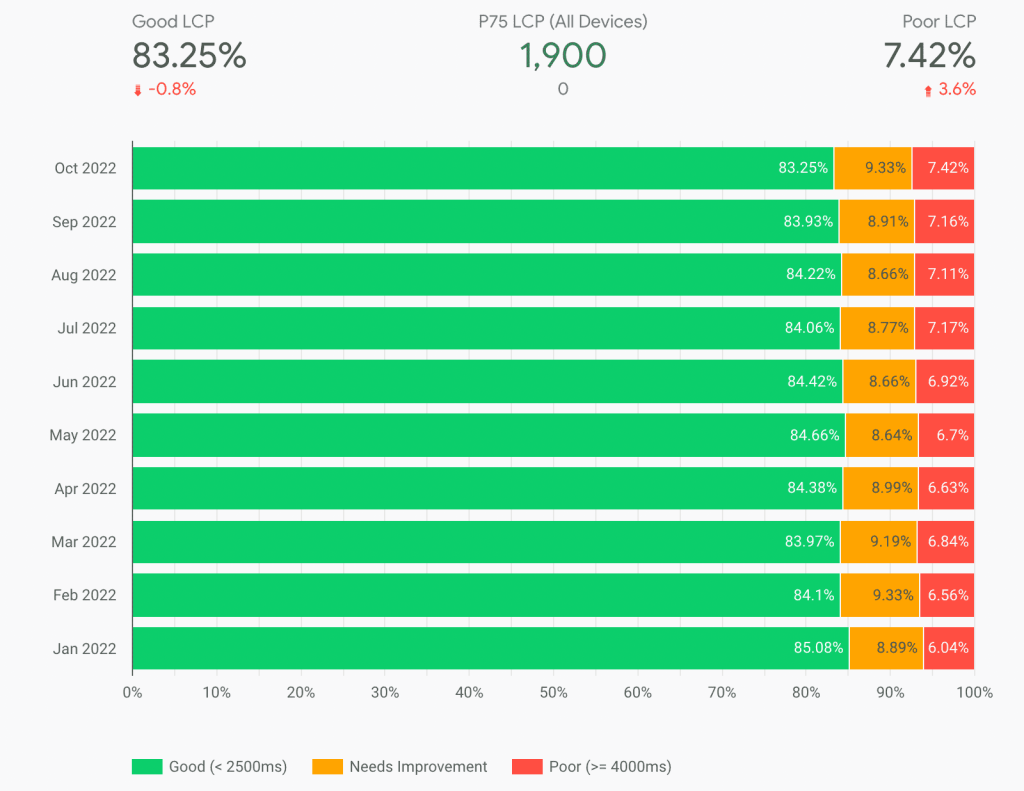1024x791 pixels.
Task: Click the Poor LCP 7.42% scorecard value
Action: coord(929,56)
